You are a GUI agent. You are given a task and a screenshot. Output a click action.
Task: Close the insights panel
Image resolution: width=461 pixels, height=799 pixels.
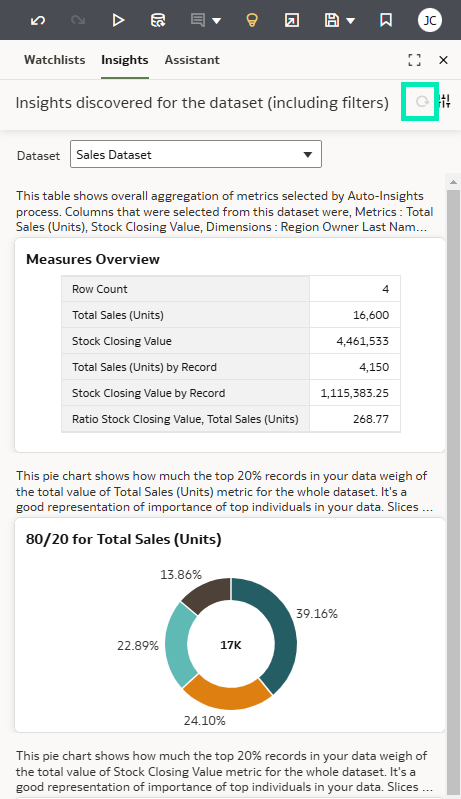[x=443, y=60]
